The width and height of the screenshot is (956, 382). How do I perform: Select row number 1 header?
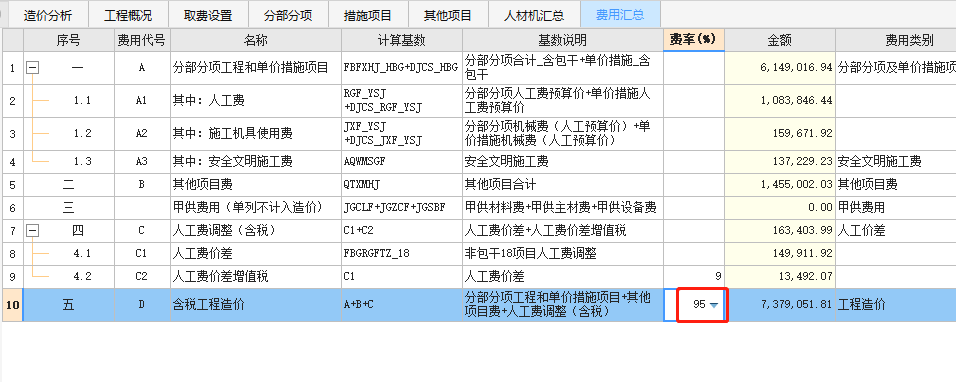point(12,68)
